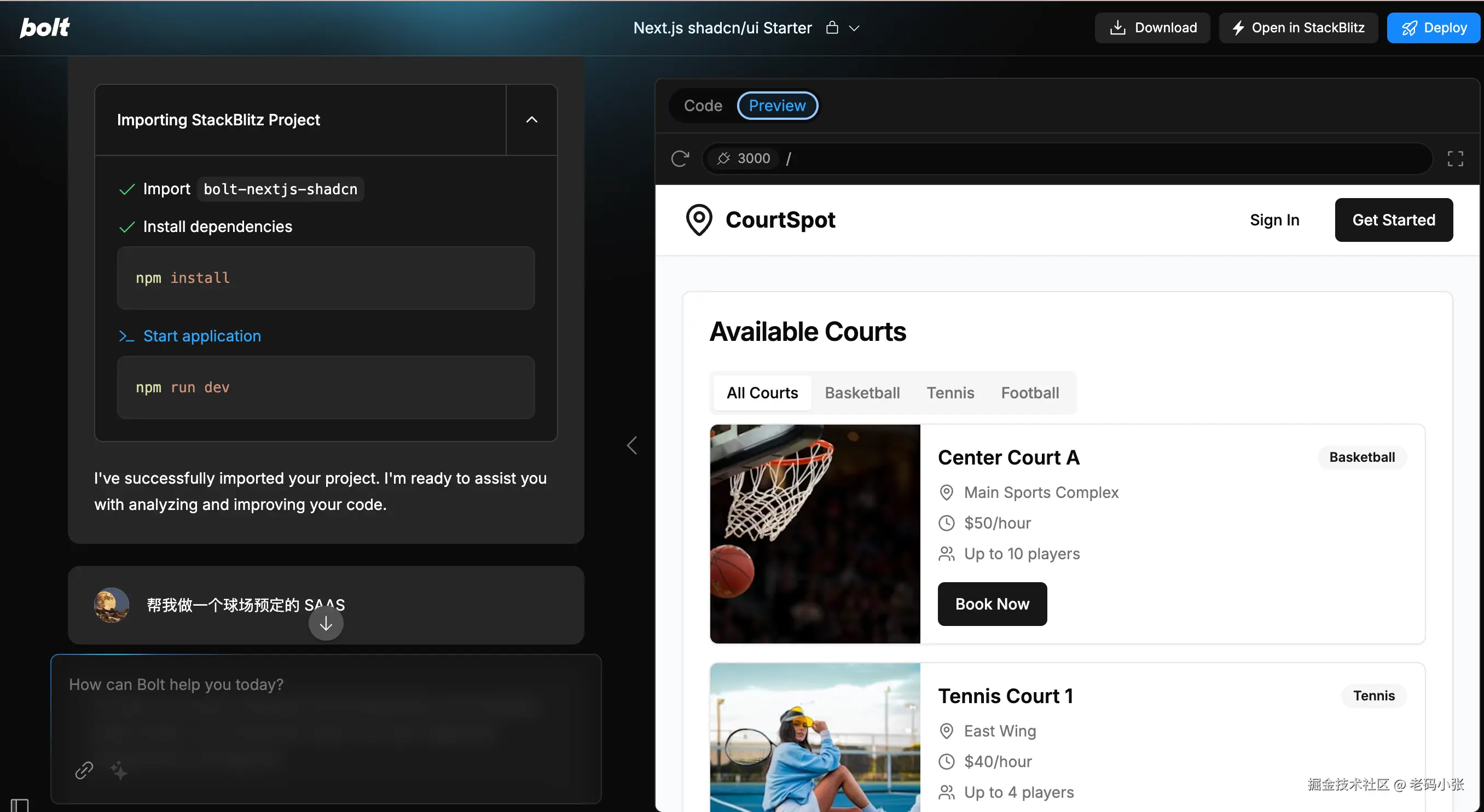Collapse the Importing StackBlitz Project section
The height and width of the screenshot is (812, 1484).
pos(532,120)
